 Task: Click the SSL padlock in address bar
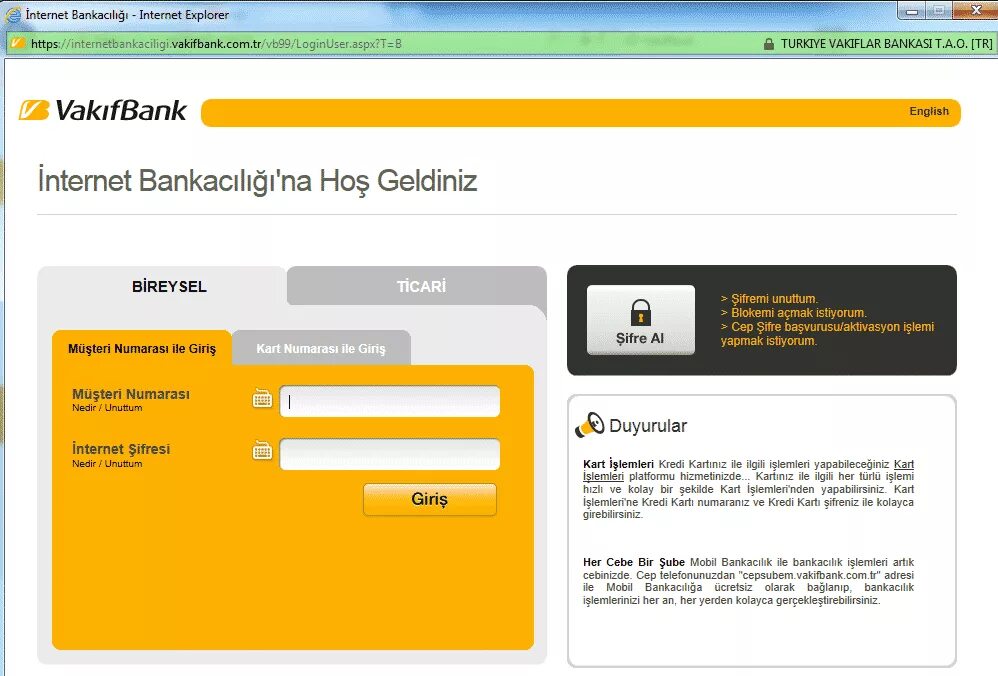[x=769, y=44]
